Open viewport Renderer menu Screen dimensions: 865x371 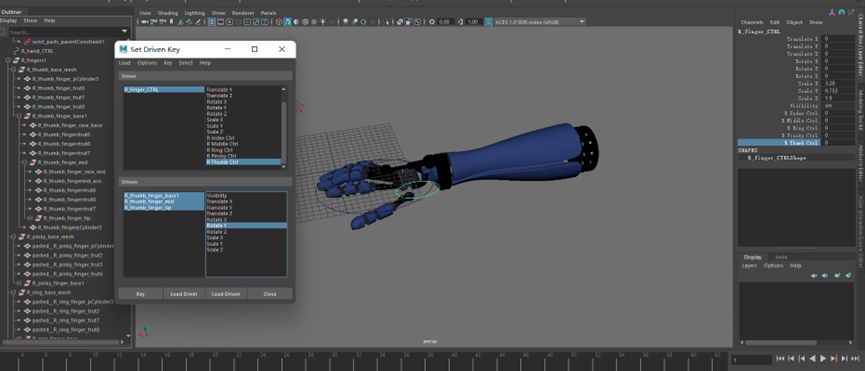click(x=243, y=13)
